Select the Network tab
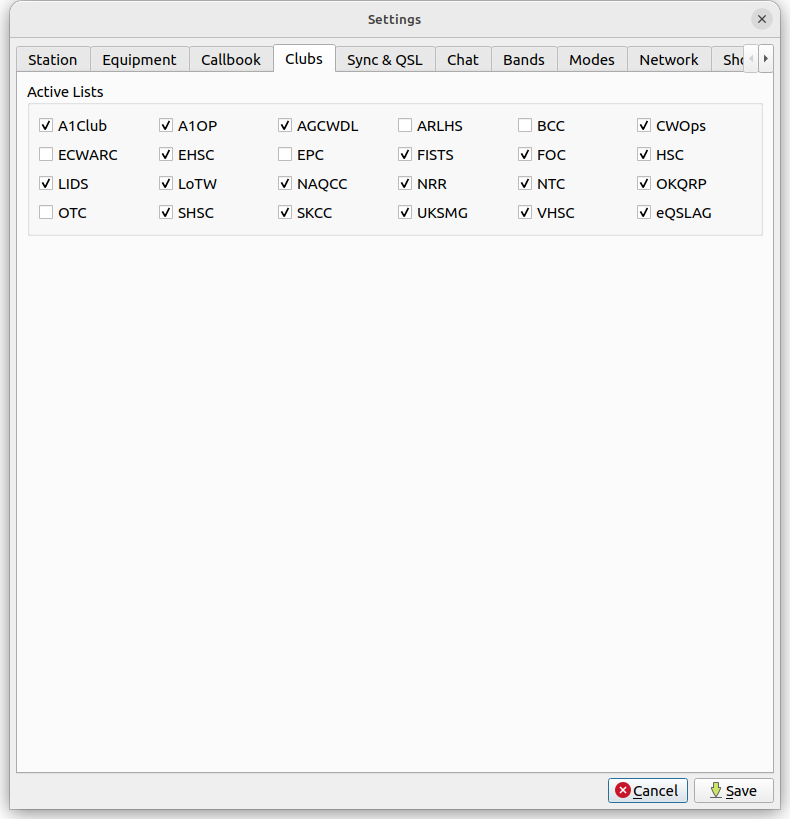The image size is (790, 819). click(x=669, y=60)
